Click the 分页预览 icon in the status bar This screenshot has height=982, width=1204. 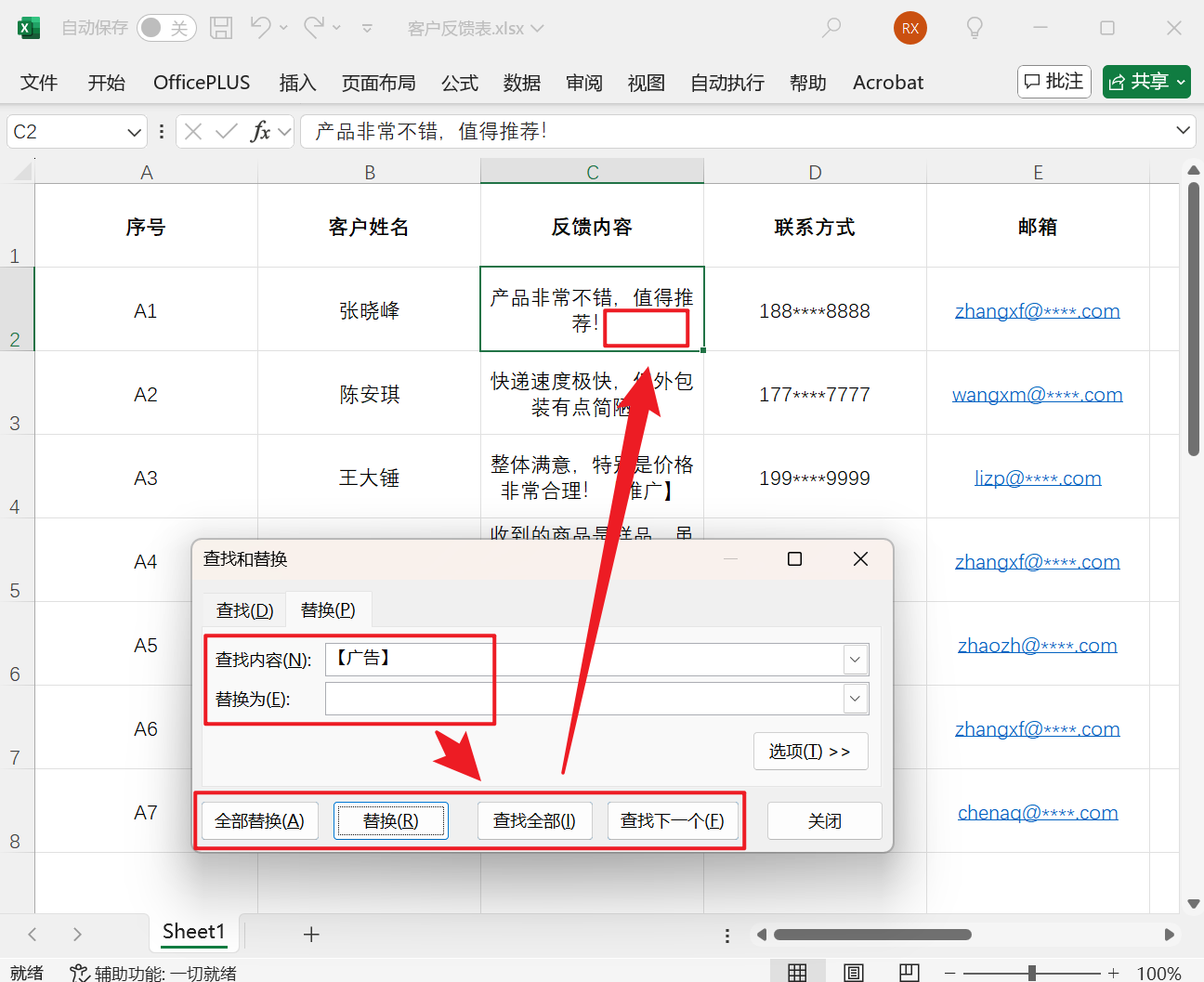(x=908, y=972)
